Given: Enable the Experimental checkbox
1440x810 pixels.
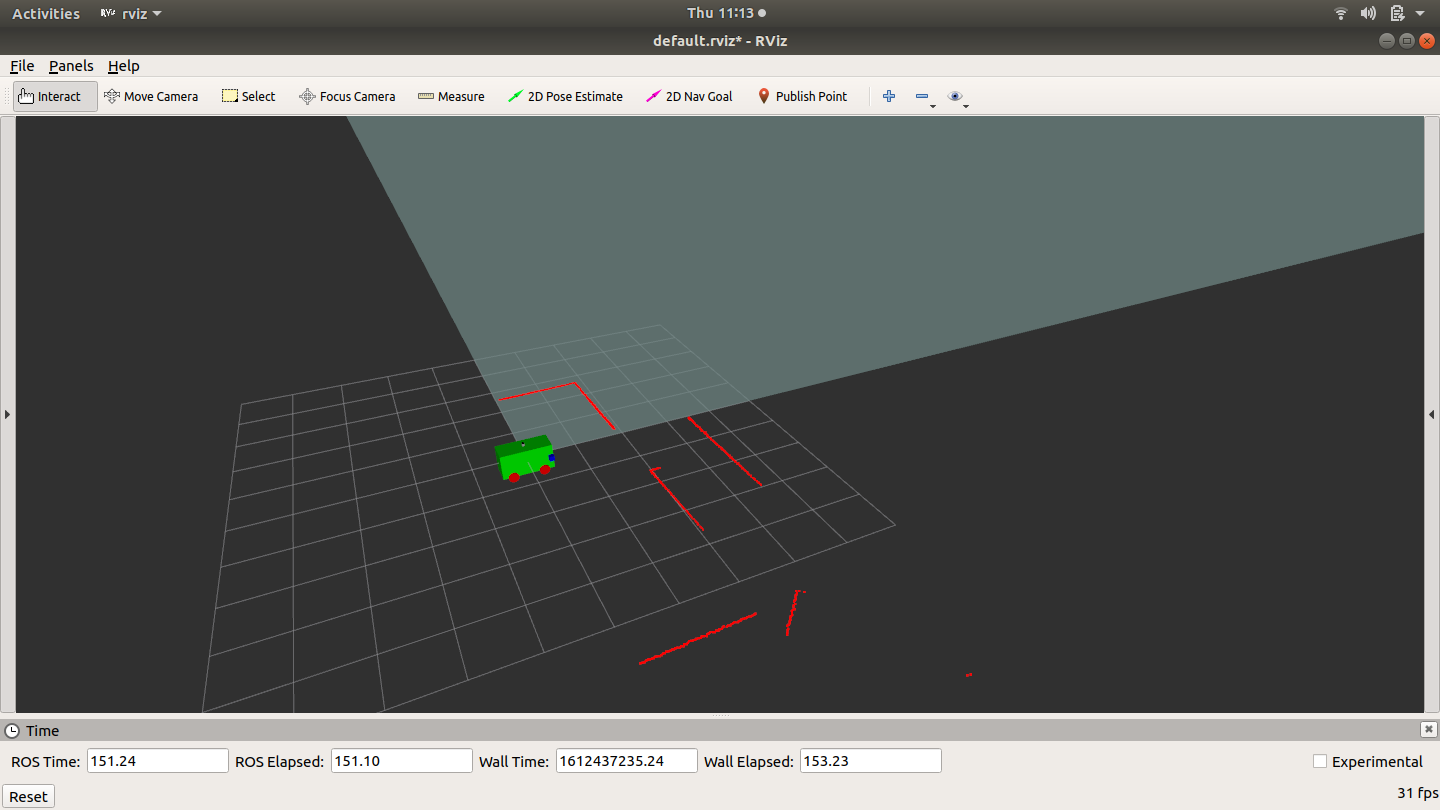Looking at the screenshot, I should [x=1320, y=761].
